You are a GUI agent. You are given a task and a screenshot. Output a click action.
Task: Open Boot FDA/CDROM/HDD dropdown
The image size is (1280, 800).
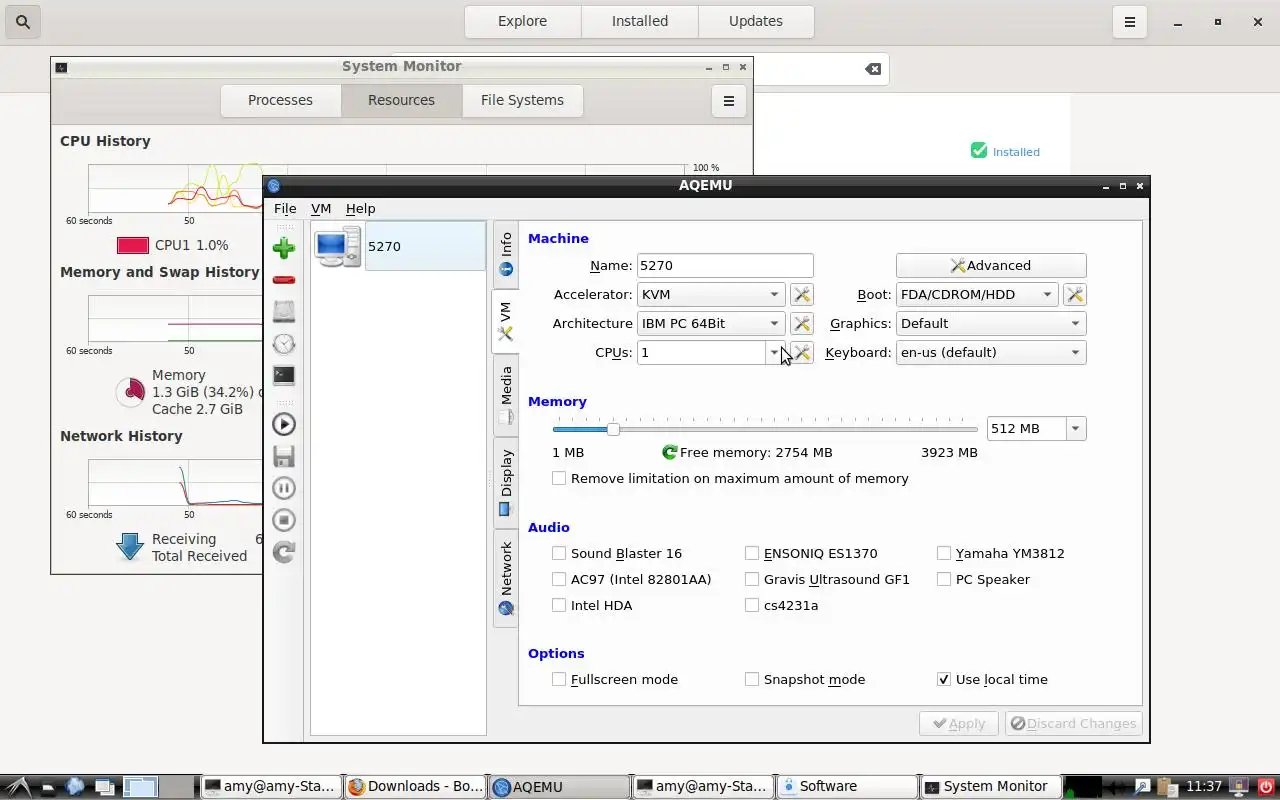976,294
